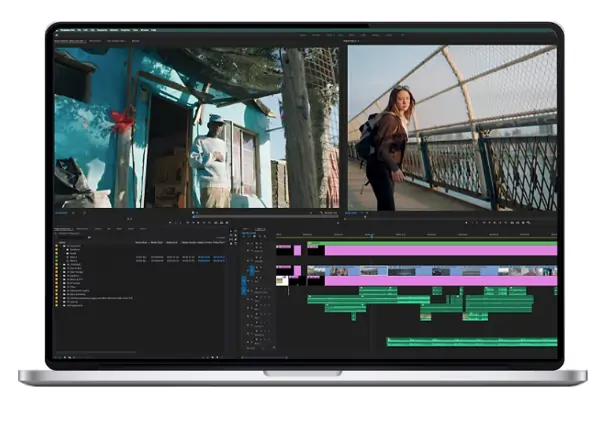This screenshot has height=431, width=616.
Task: Open Timeline Display Settings wrench
Action: point(265,236)
